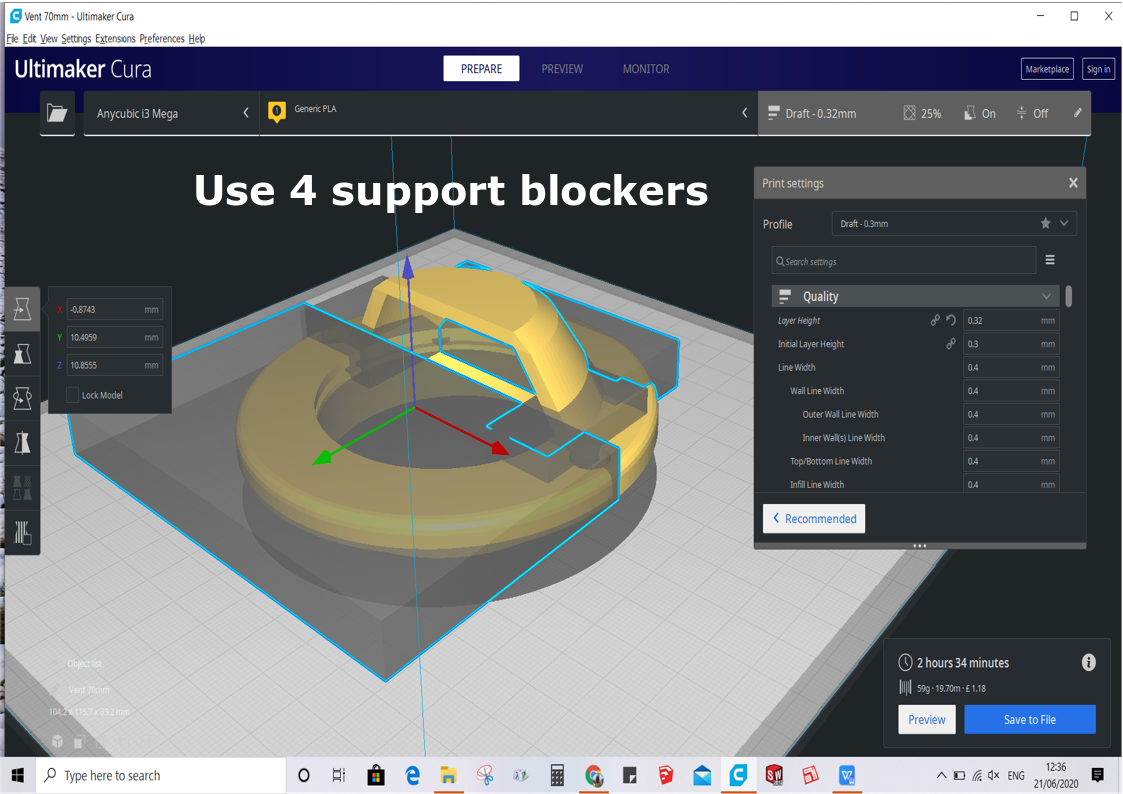
Task: Expand the Generic PLA material selector
Action: (509, 113)
